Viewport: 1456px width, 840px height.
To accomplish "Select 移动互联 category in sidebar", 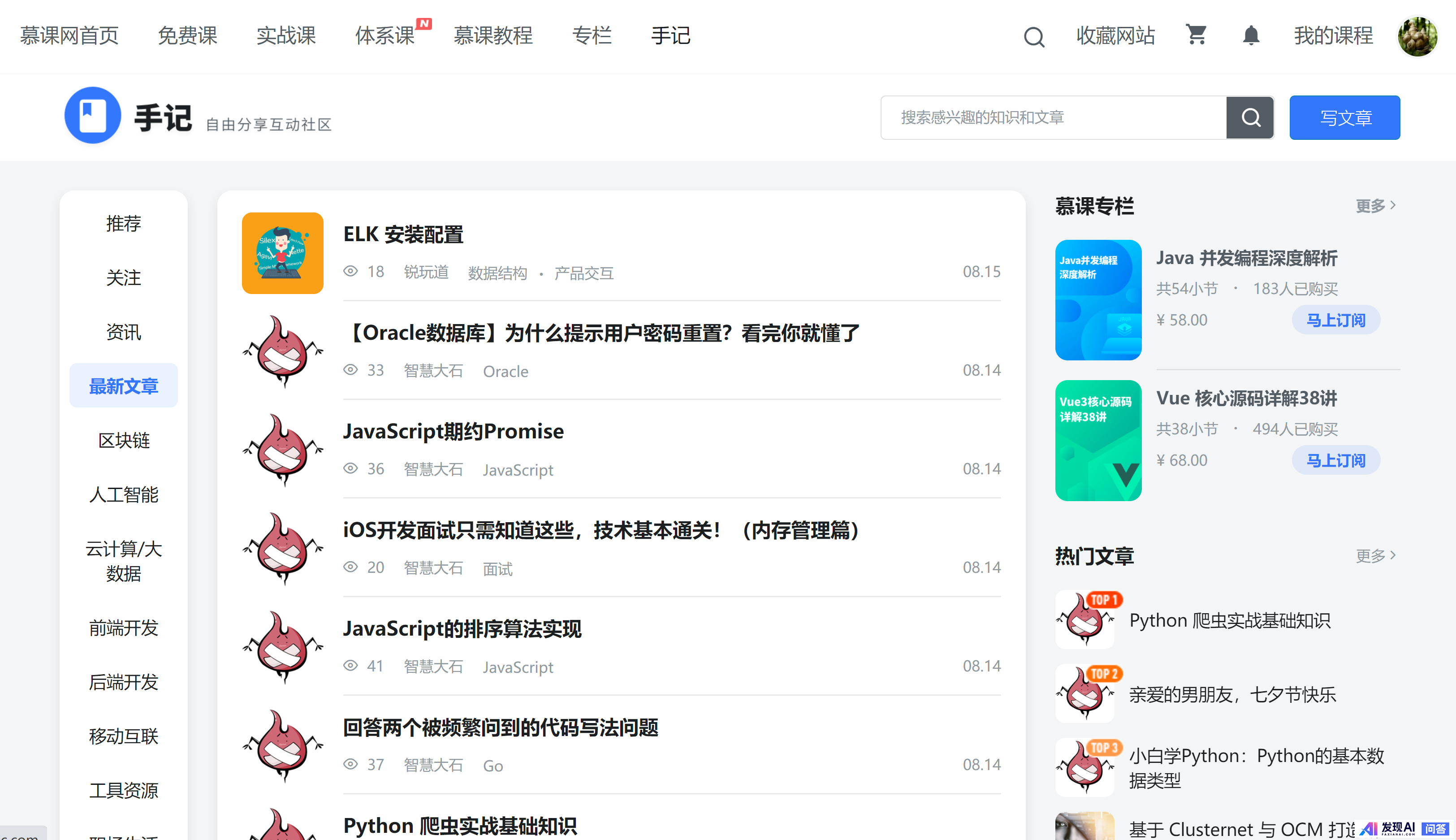I will coord(123,736).
